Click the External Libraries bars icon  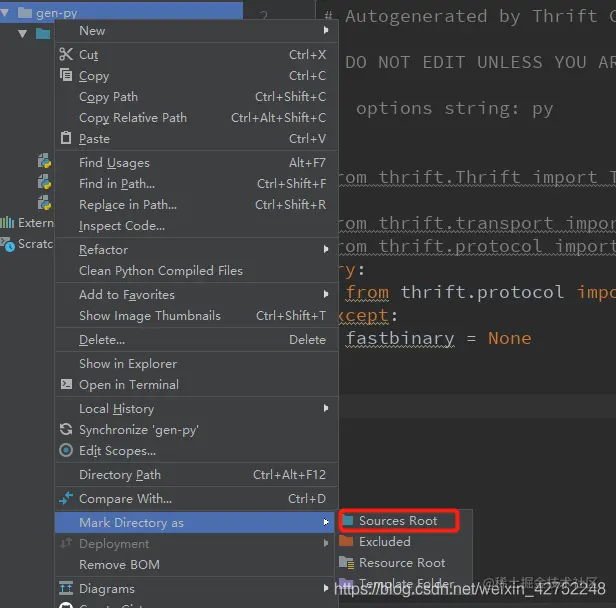pos(7,223)
